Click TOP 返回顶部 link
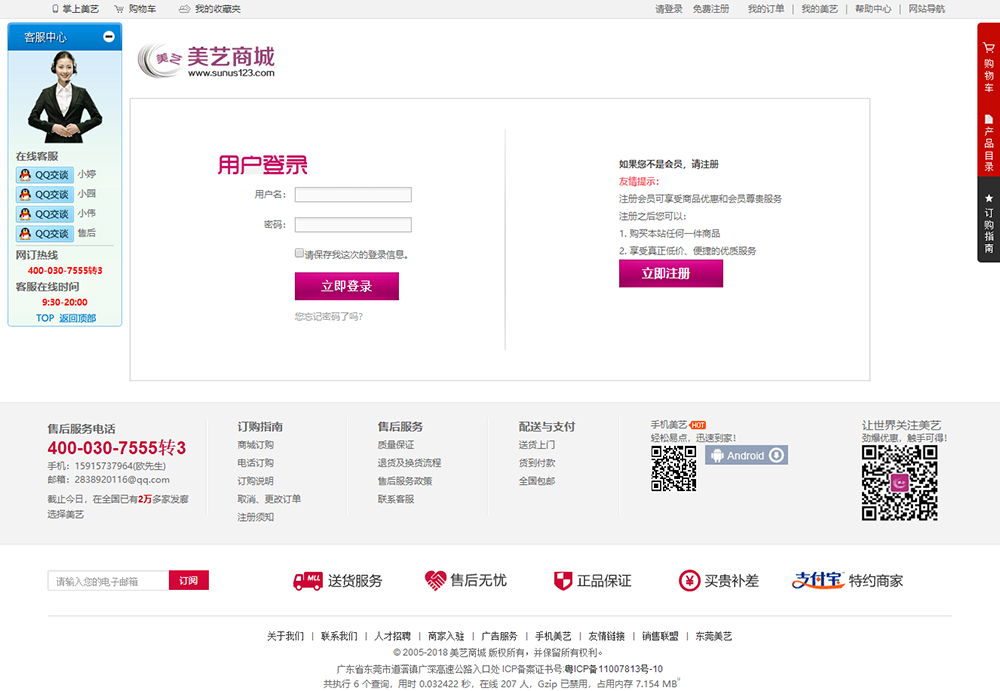This screenshot has width=1000, height=691. (66, 318)
